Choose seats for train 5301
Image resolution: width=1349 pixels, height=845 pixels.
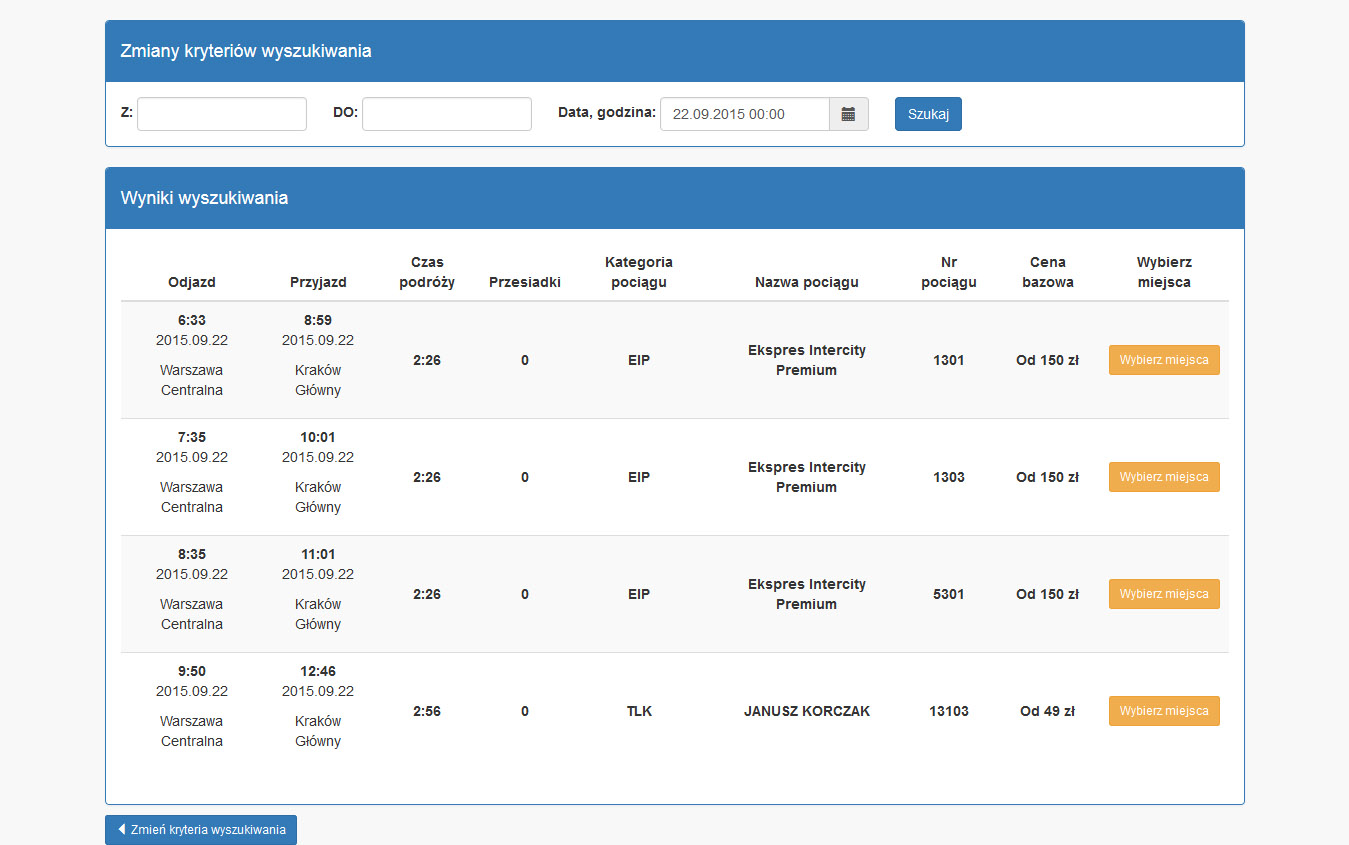pyautogui.click(x=1164, y=594)
